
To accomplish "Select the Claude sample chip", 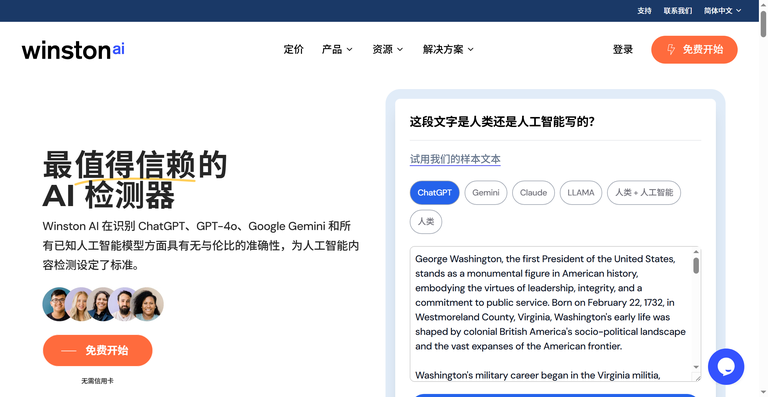I will pyautogui.click(x=533, y=192).
